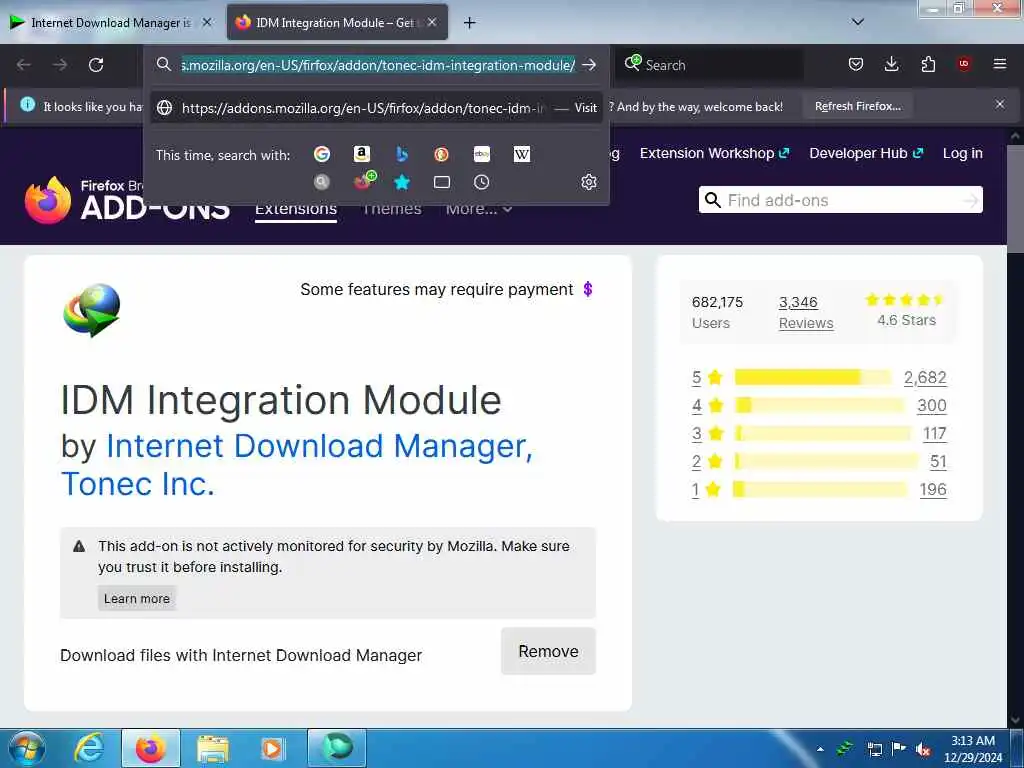Click the browser Search box
The height and width of the screenshot is (768, 1024).
[x=711, y=65]
